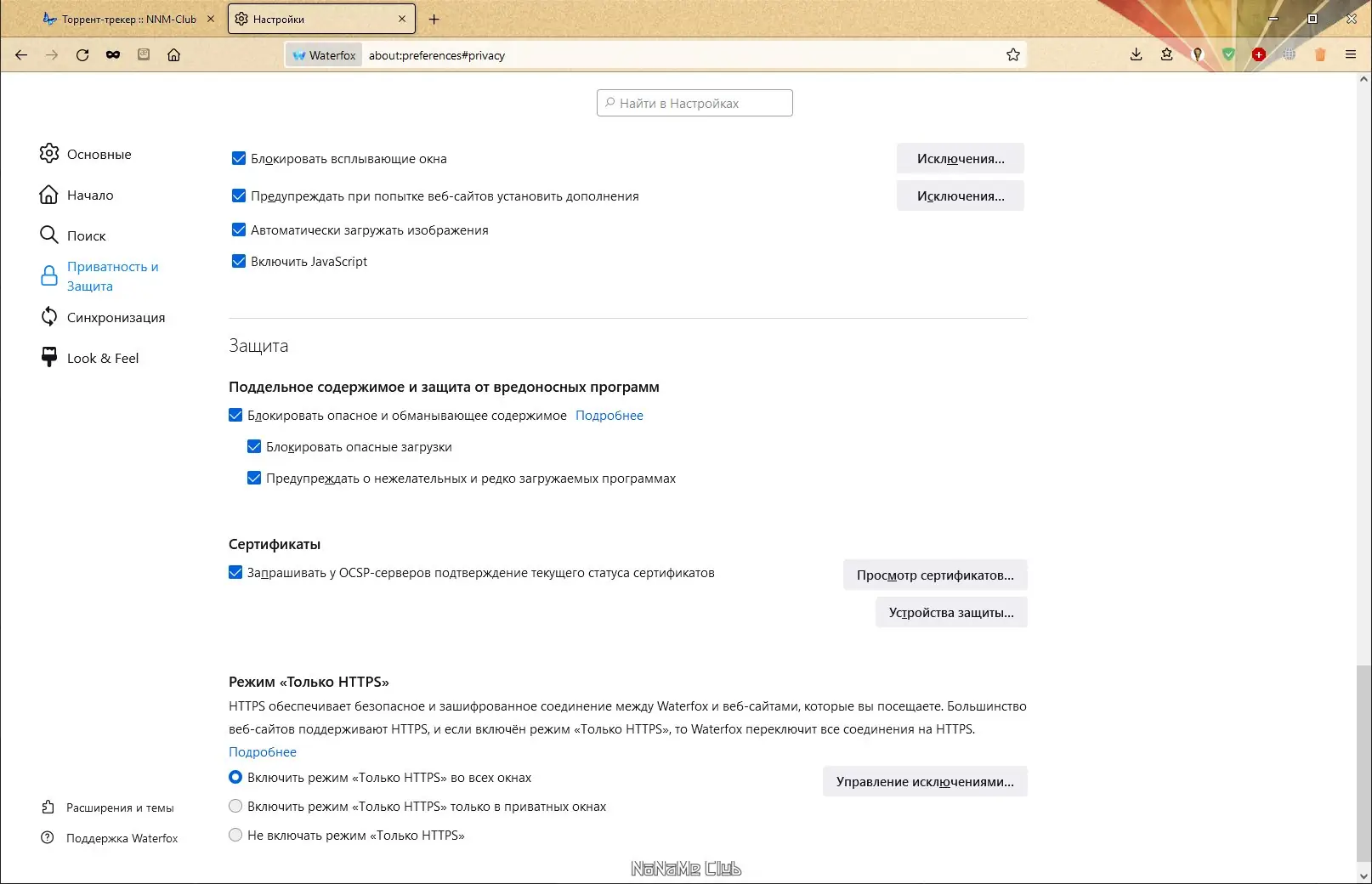
Task: Open the green shield extension
Action: 1228,55
